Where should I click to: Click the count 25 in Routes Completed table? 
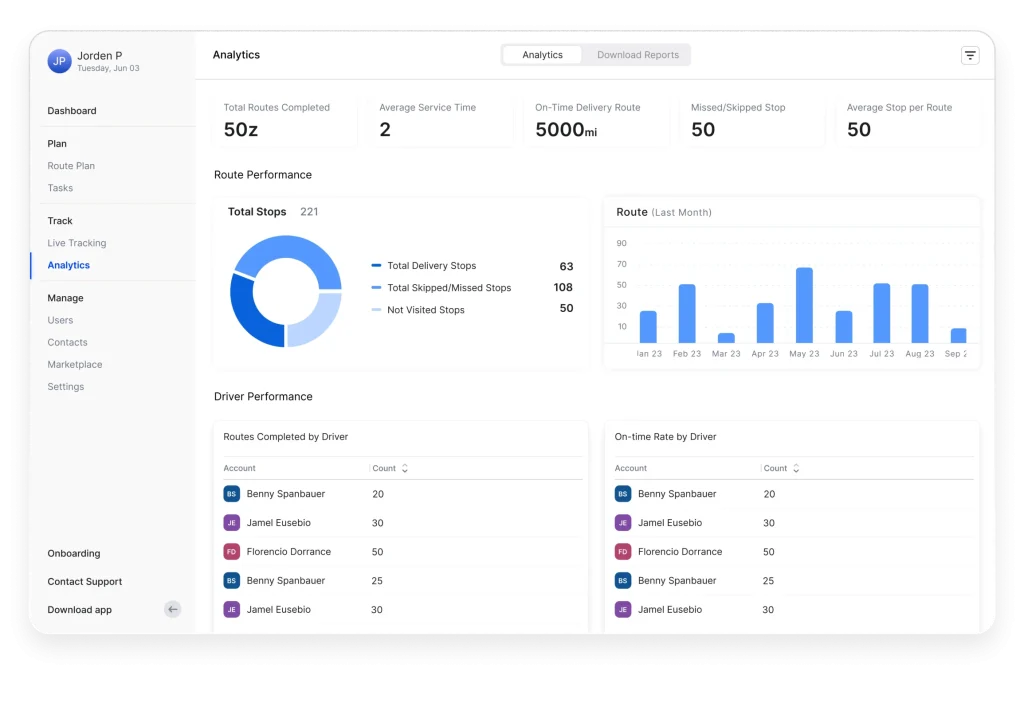tap(377, 581)
